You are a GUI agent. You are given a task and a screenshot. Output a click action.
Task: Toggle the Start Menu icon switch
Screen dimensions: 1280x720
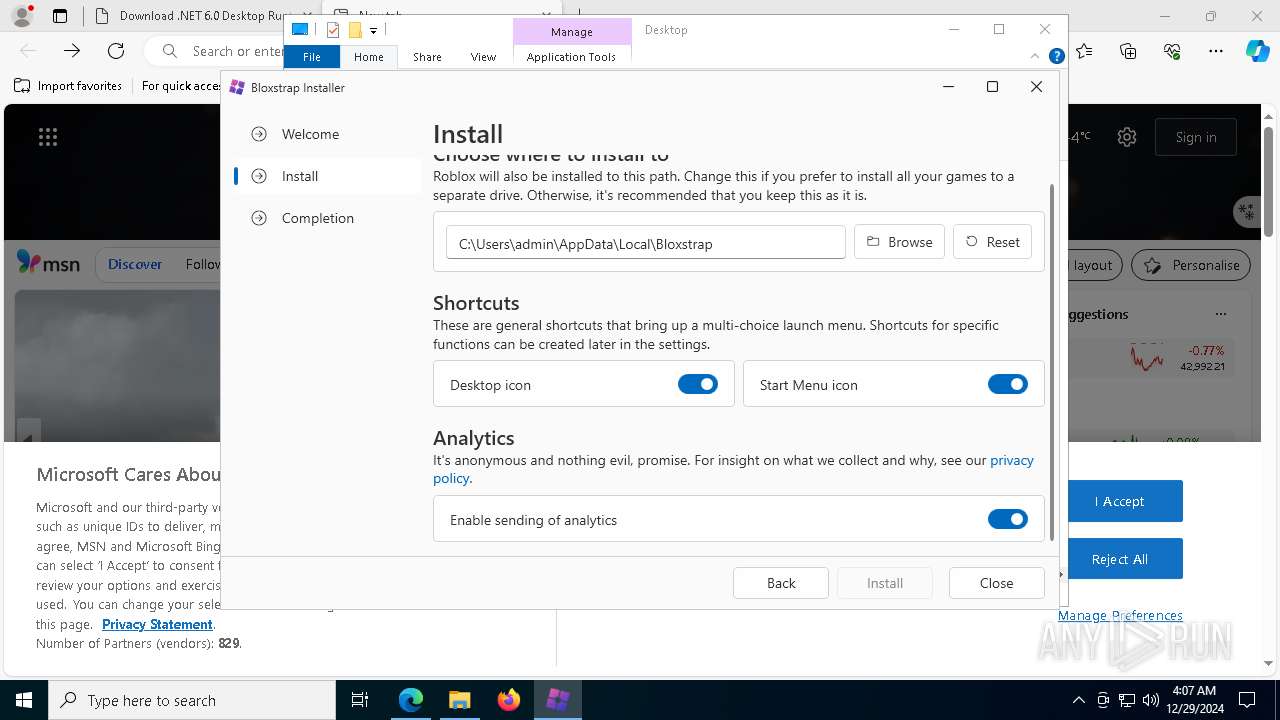1008,384
